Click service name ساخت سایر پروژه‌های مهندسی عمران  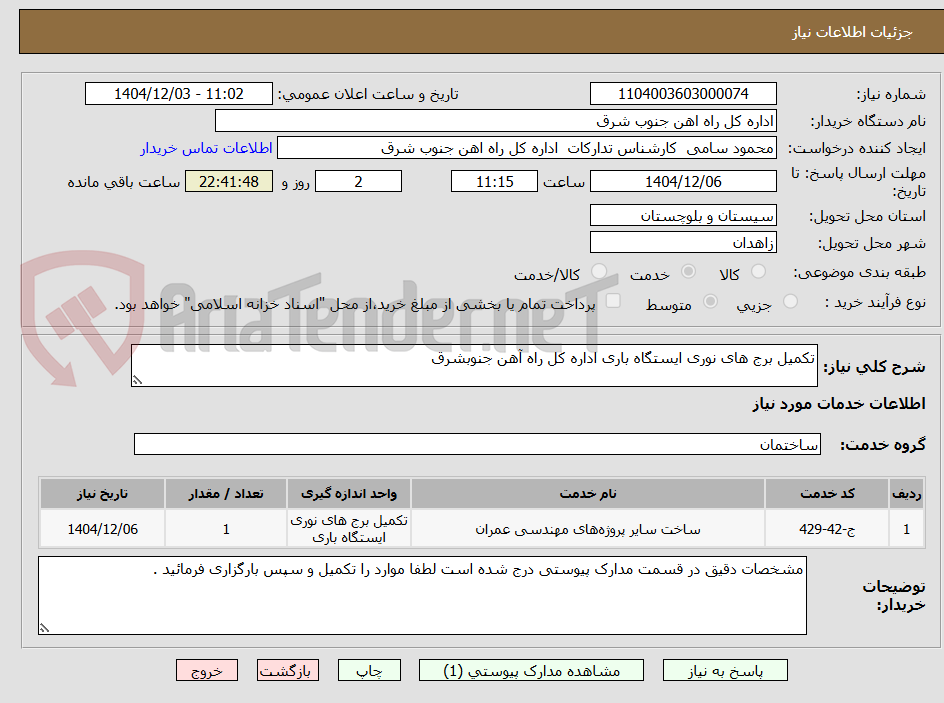[x=588, y=529]
